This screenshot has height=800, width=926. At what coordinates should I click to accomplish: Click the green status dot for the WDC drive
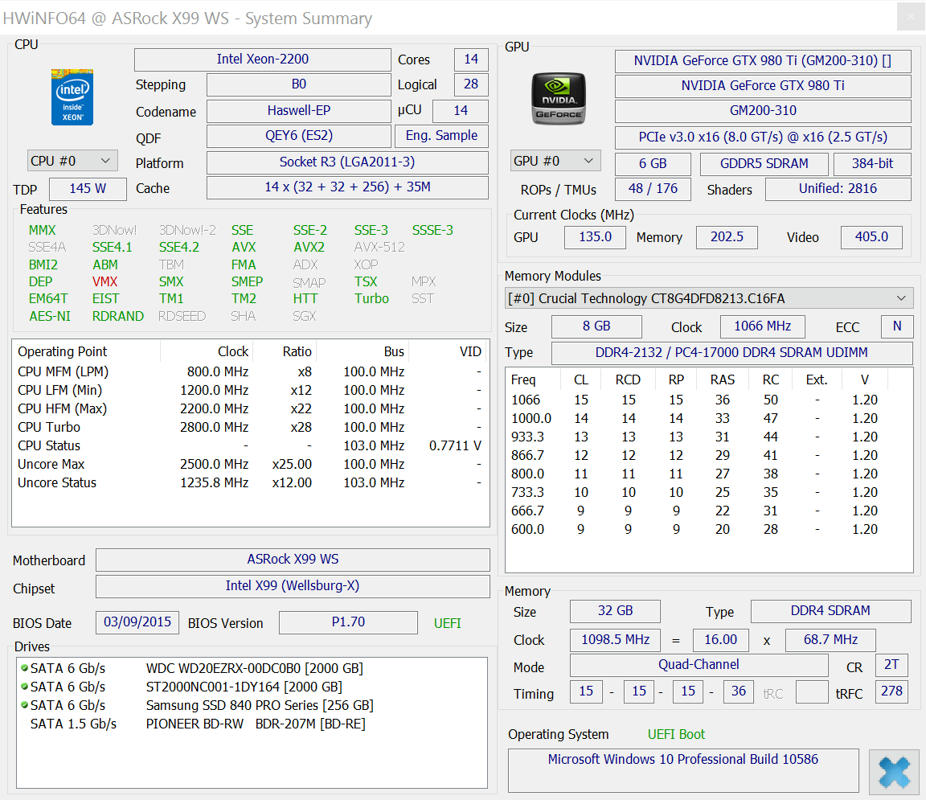point(24,668)
